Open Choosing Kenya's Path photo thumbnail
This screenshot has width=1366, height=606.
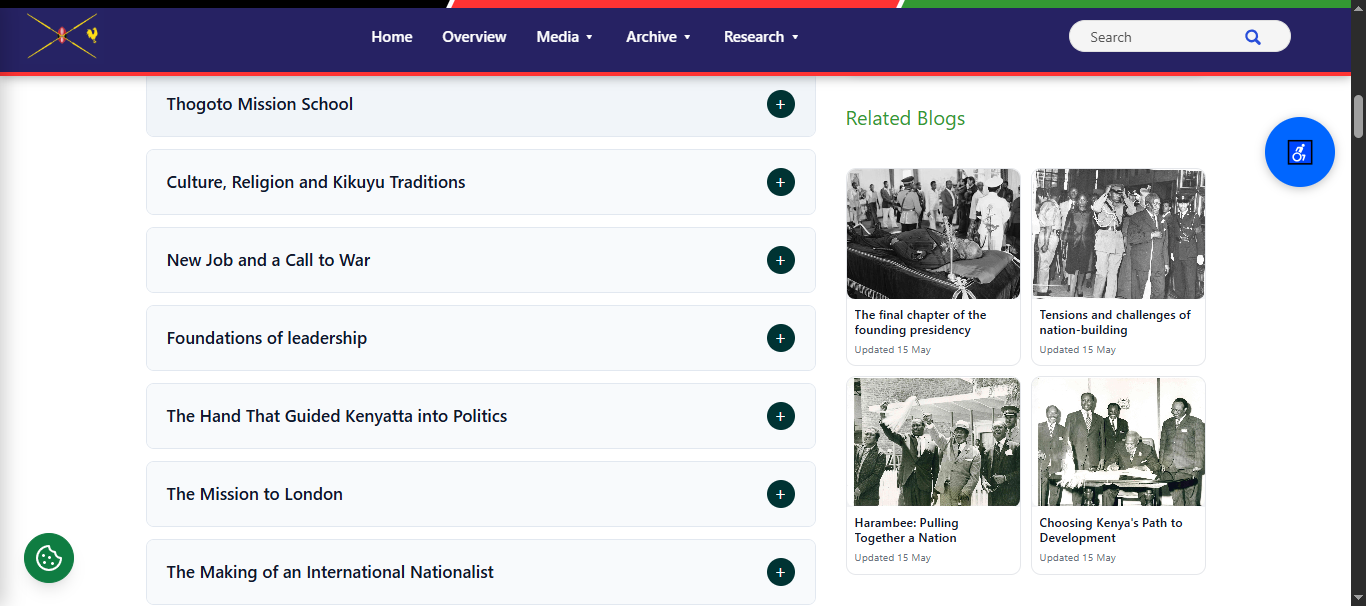pyautogui.click(x=1118, y=442)
